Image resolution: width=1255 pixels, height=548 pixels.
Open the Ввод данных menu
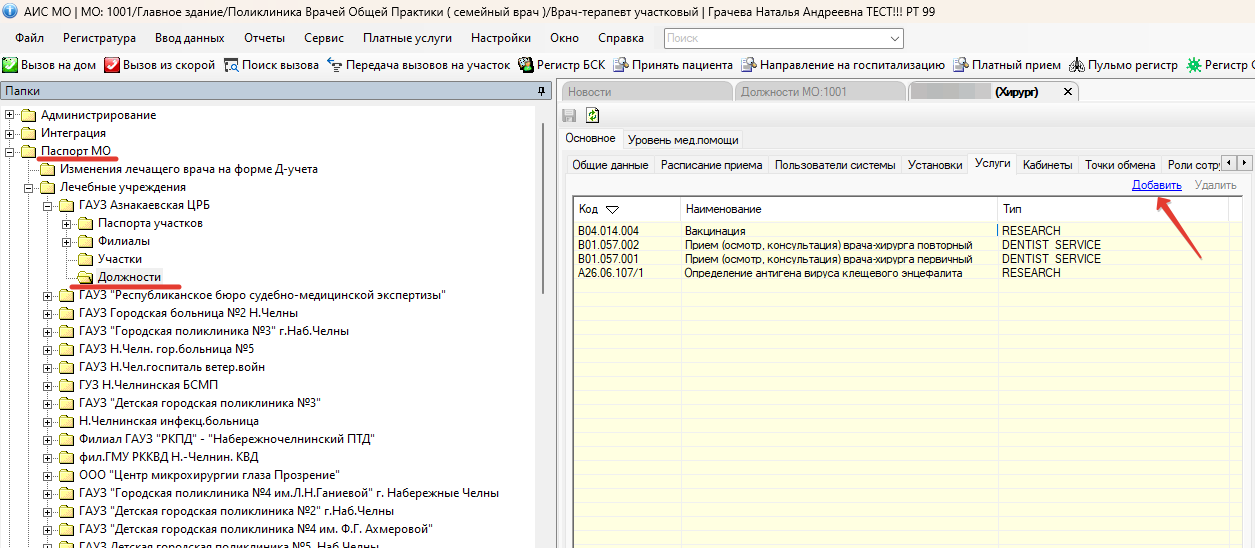[189, 38]
